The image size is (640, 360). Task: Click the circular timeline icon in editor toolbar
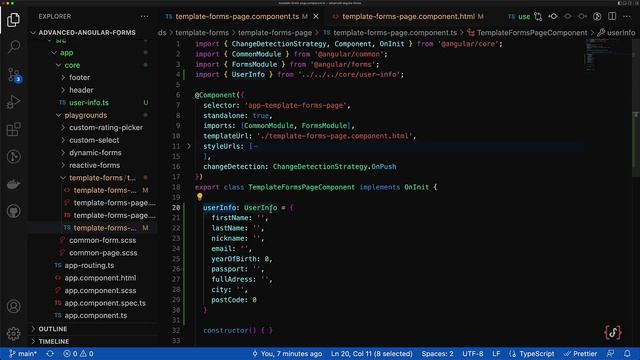click(597, 16)
